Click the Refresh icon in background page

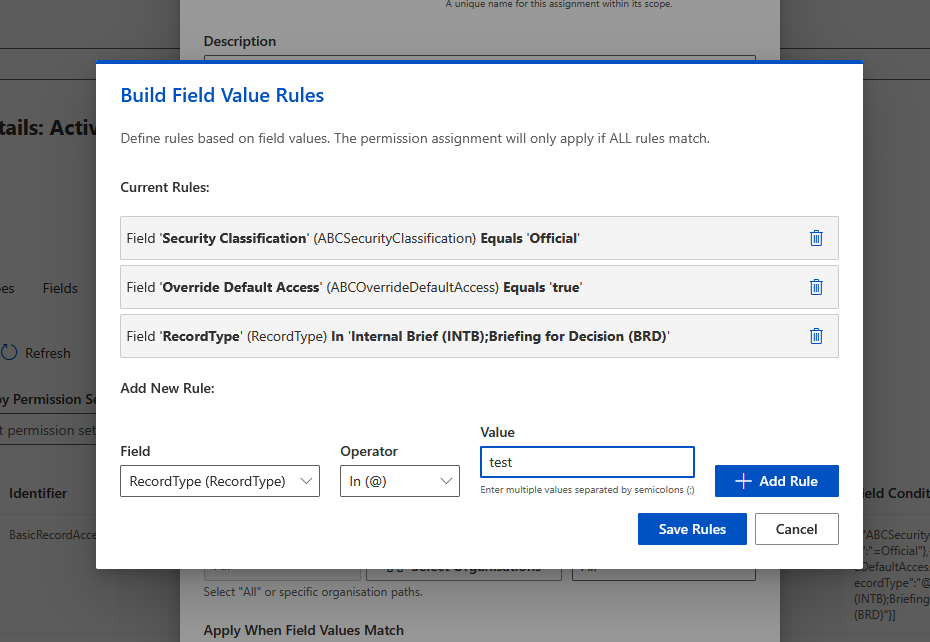pos(10,353)
